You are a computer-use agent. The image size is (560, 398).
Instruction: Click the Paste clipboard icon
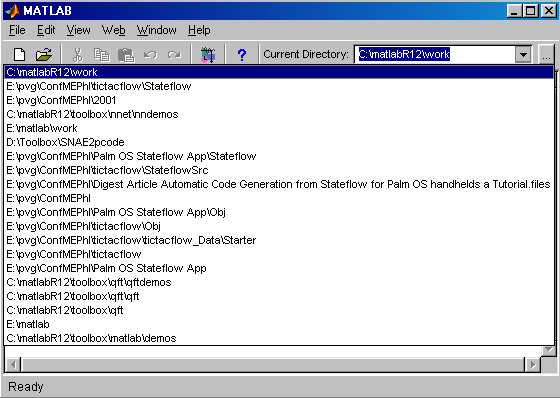coord(126,55)
